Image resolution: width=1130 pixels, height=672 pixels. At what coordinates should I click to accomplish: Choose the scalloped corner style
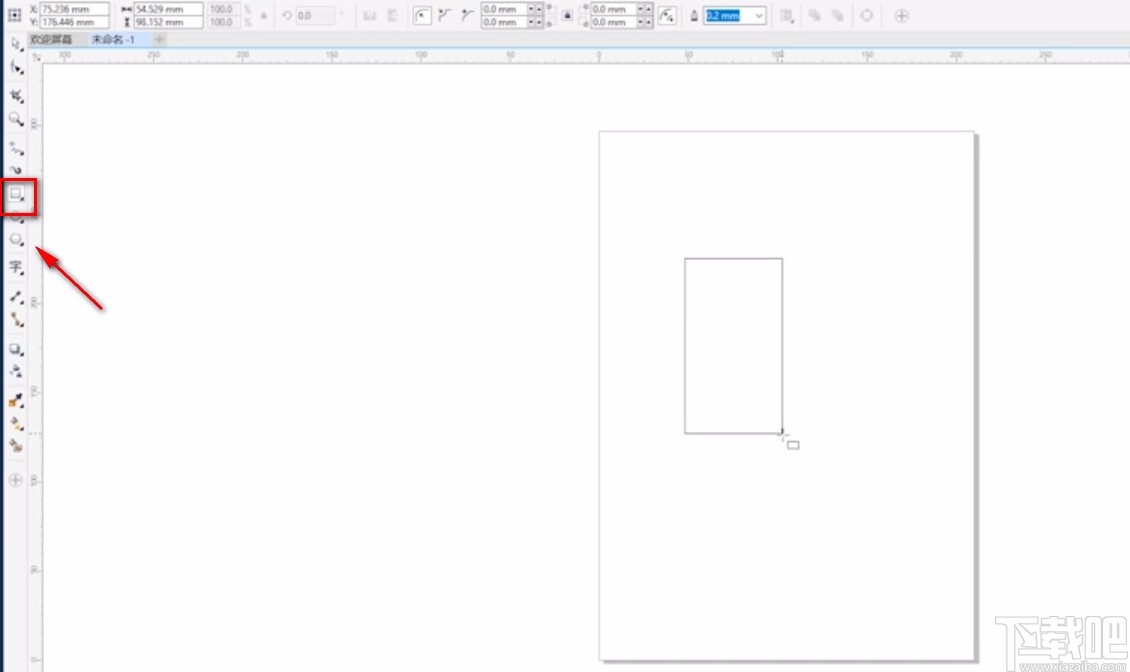click(x=445, y=15)
